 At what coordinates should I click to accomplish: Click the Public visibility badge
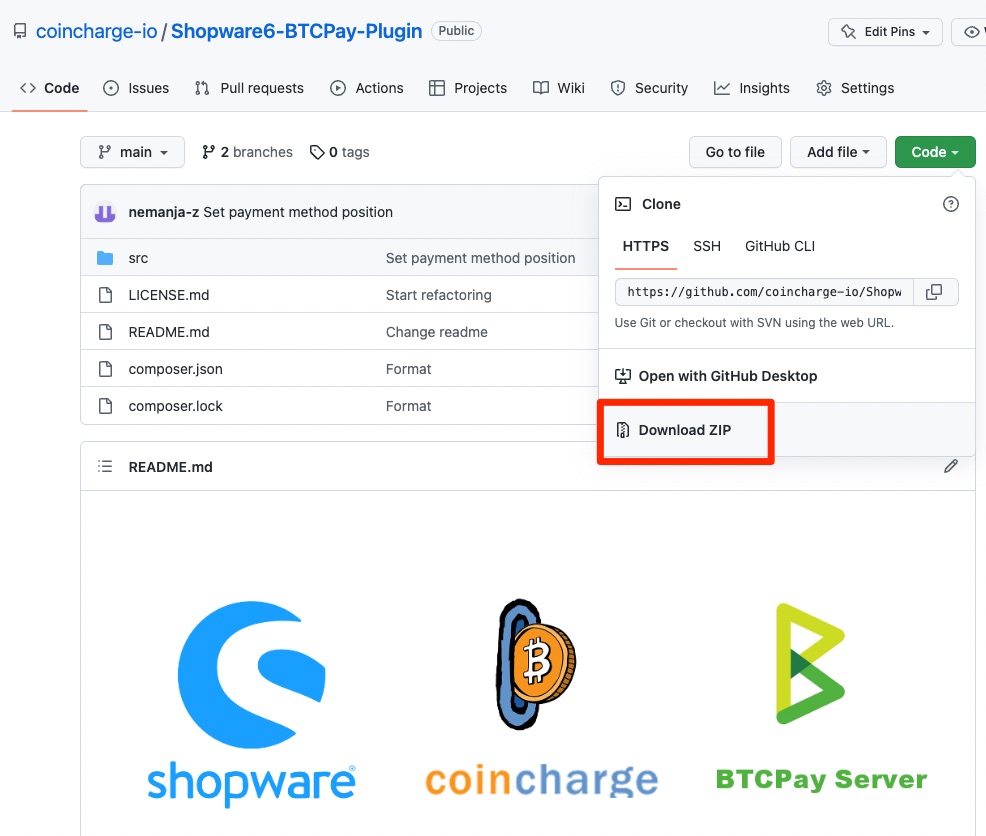pyautogui.click(x=456, y=31)
